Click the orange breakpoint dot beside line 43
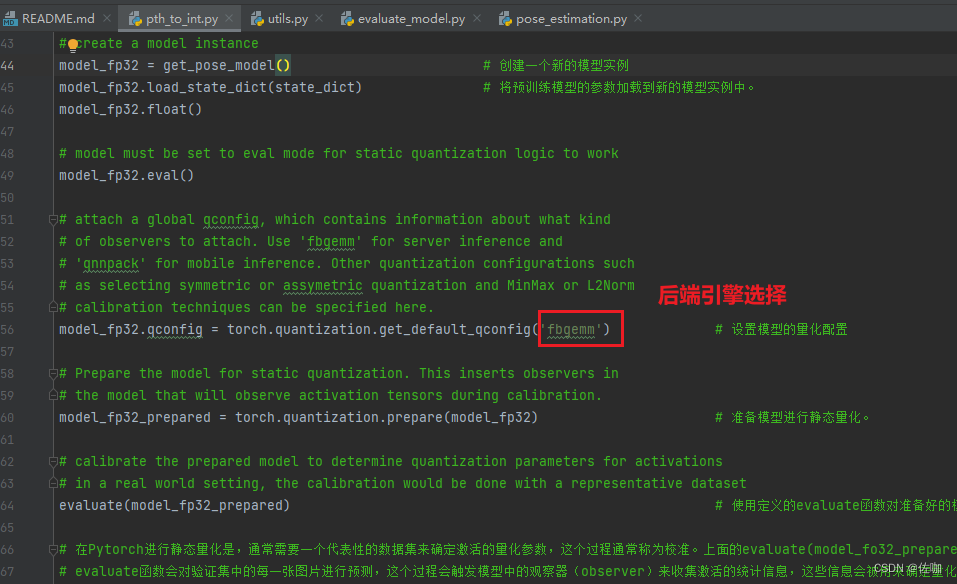 pyautogui.click(x=72, y=43)
